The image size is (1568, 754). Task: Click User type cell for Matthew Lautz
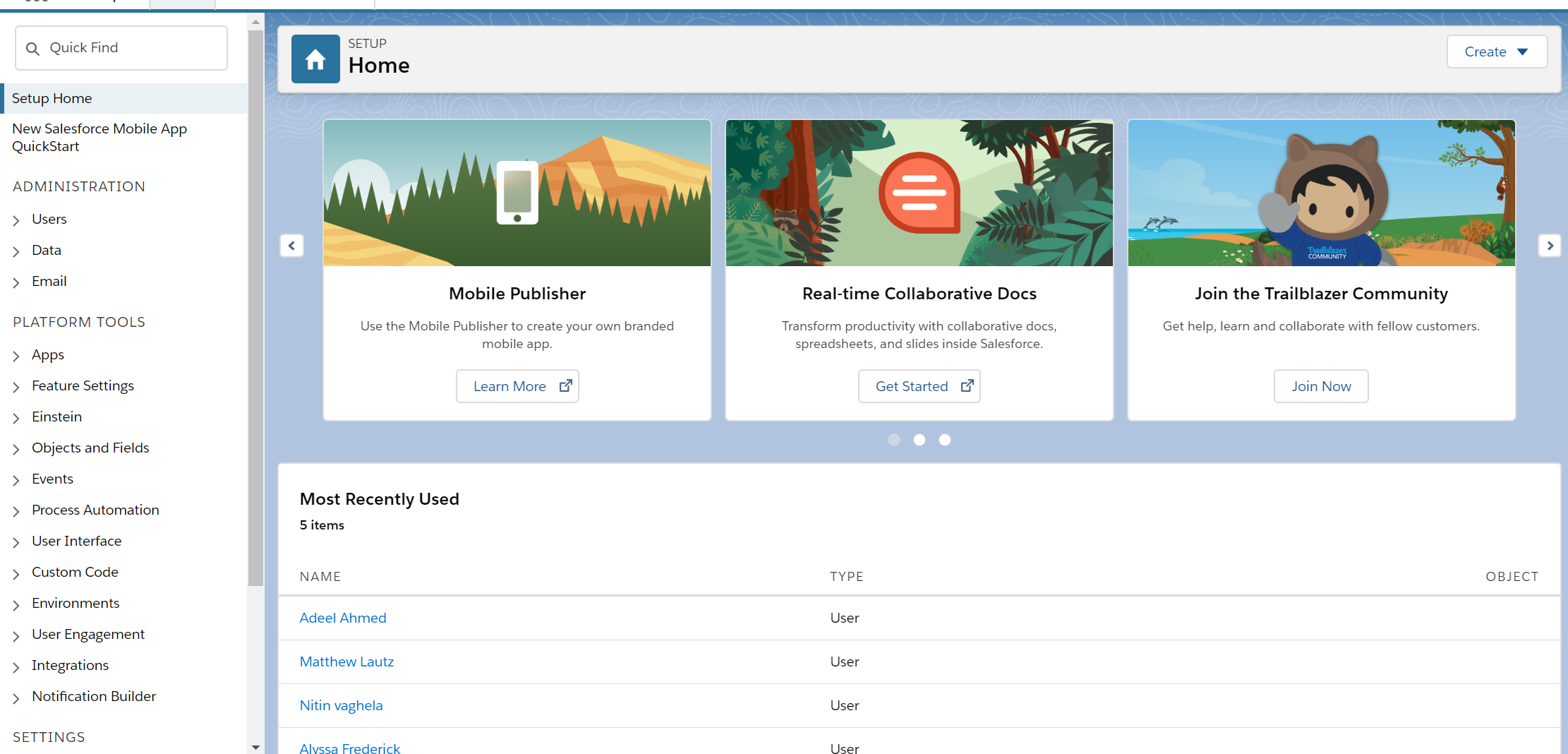tap(845, 662)
